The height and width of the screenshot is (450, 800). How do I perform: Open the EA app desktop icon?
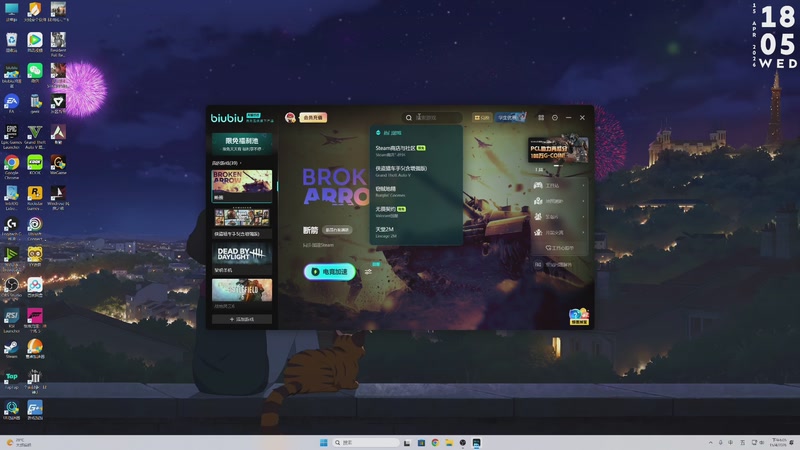click(11, 104)
